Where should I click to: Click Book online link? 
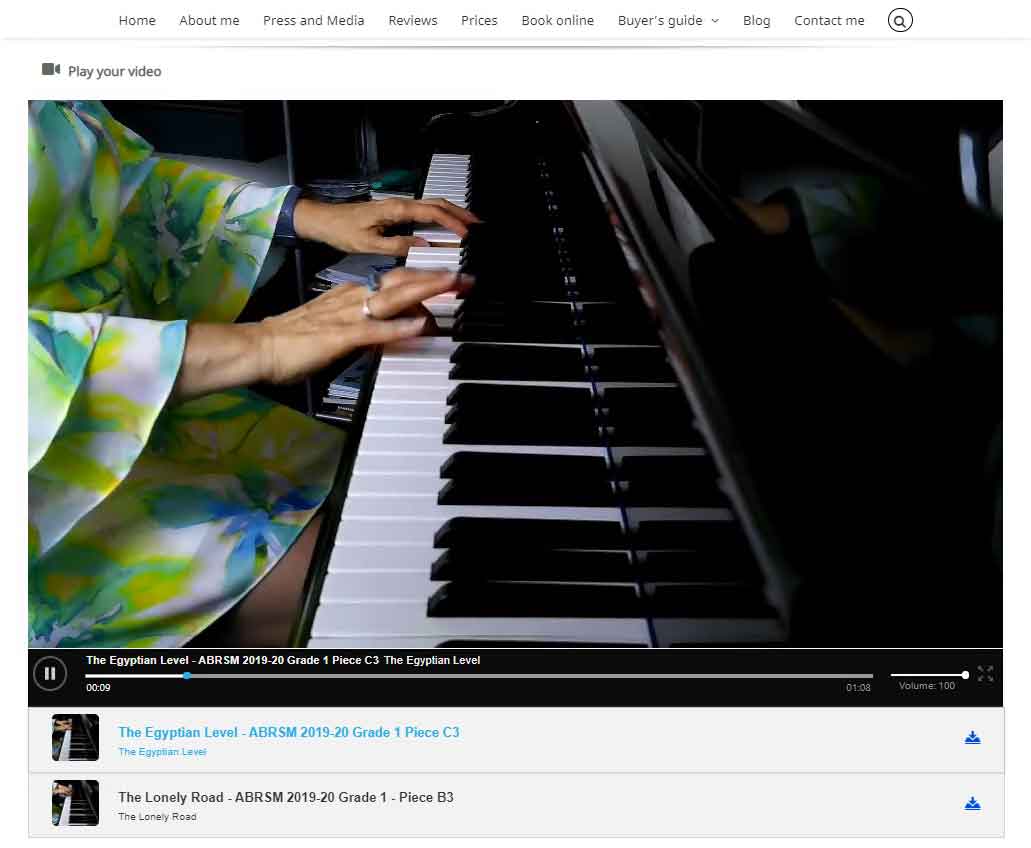[557, 20]
